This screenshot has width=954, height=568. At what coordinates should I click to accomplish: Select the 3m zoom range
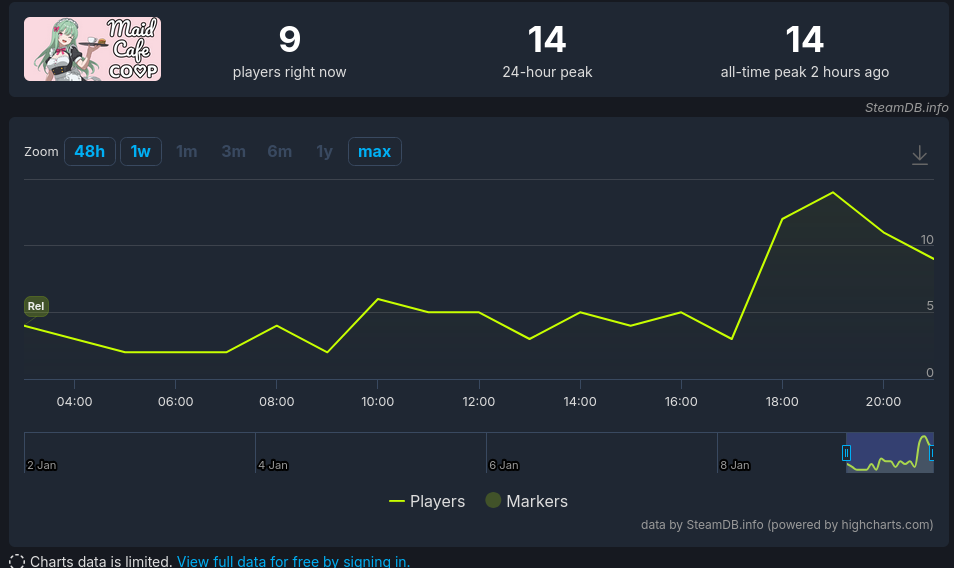(x=234, y=151)
